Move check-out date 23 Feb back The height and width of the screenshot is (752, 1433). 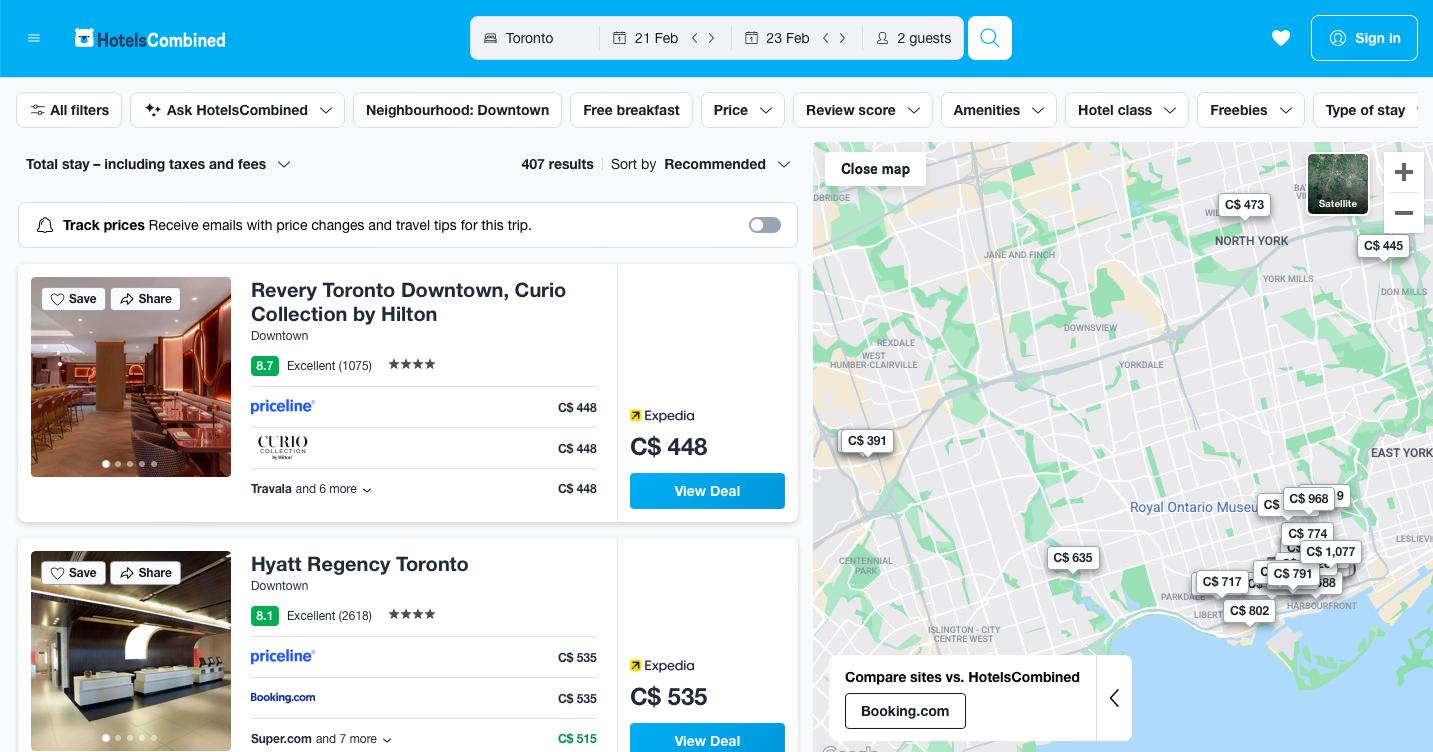[826, 38]
